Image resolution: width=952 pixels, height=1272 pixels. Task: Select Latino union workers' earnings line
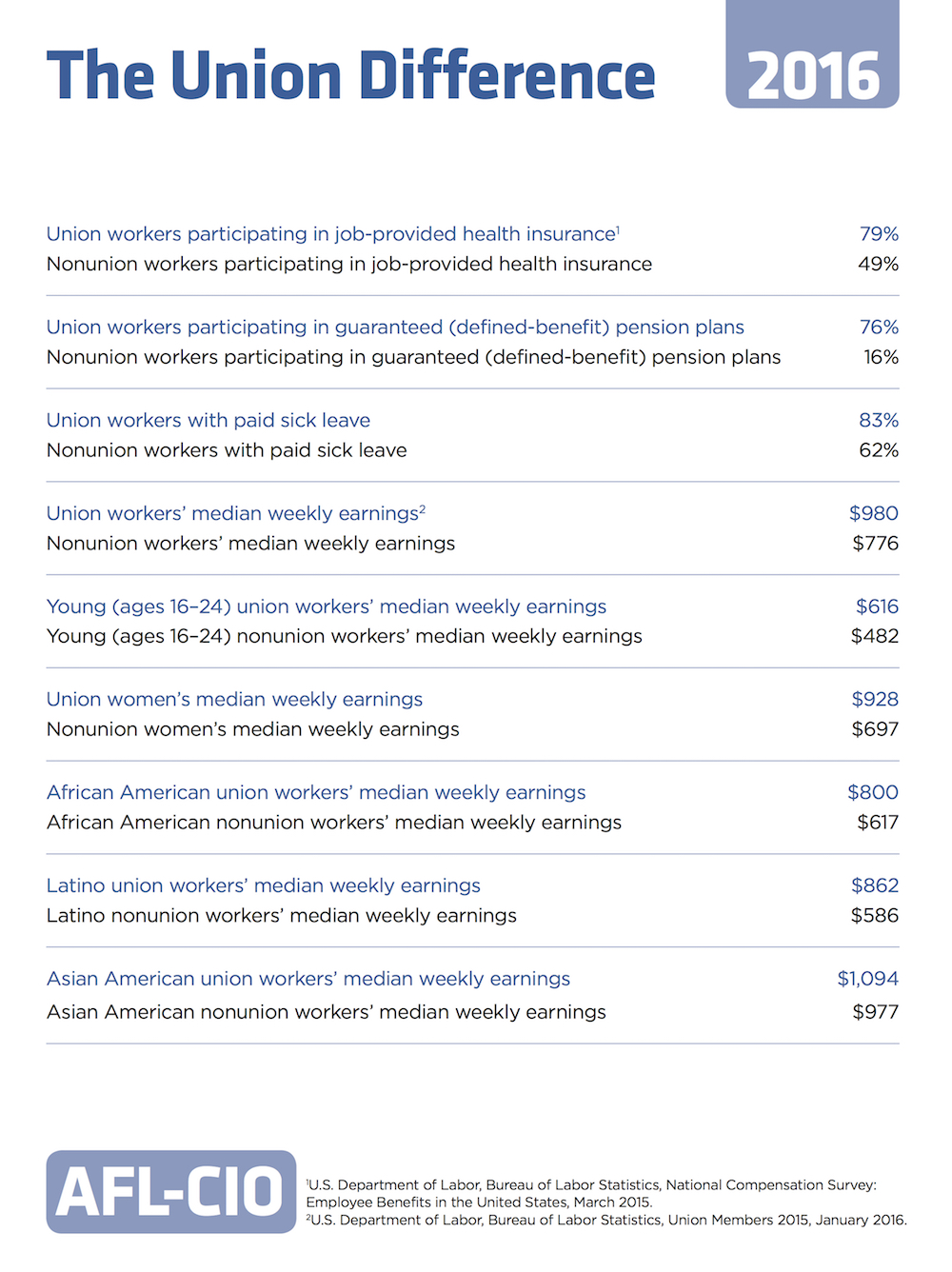[x=264, y=885]
